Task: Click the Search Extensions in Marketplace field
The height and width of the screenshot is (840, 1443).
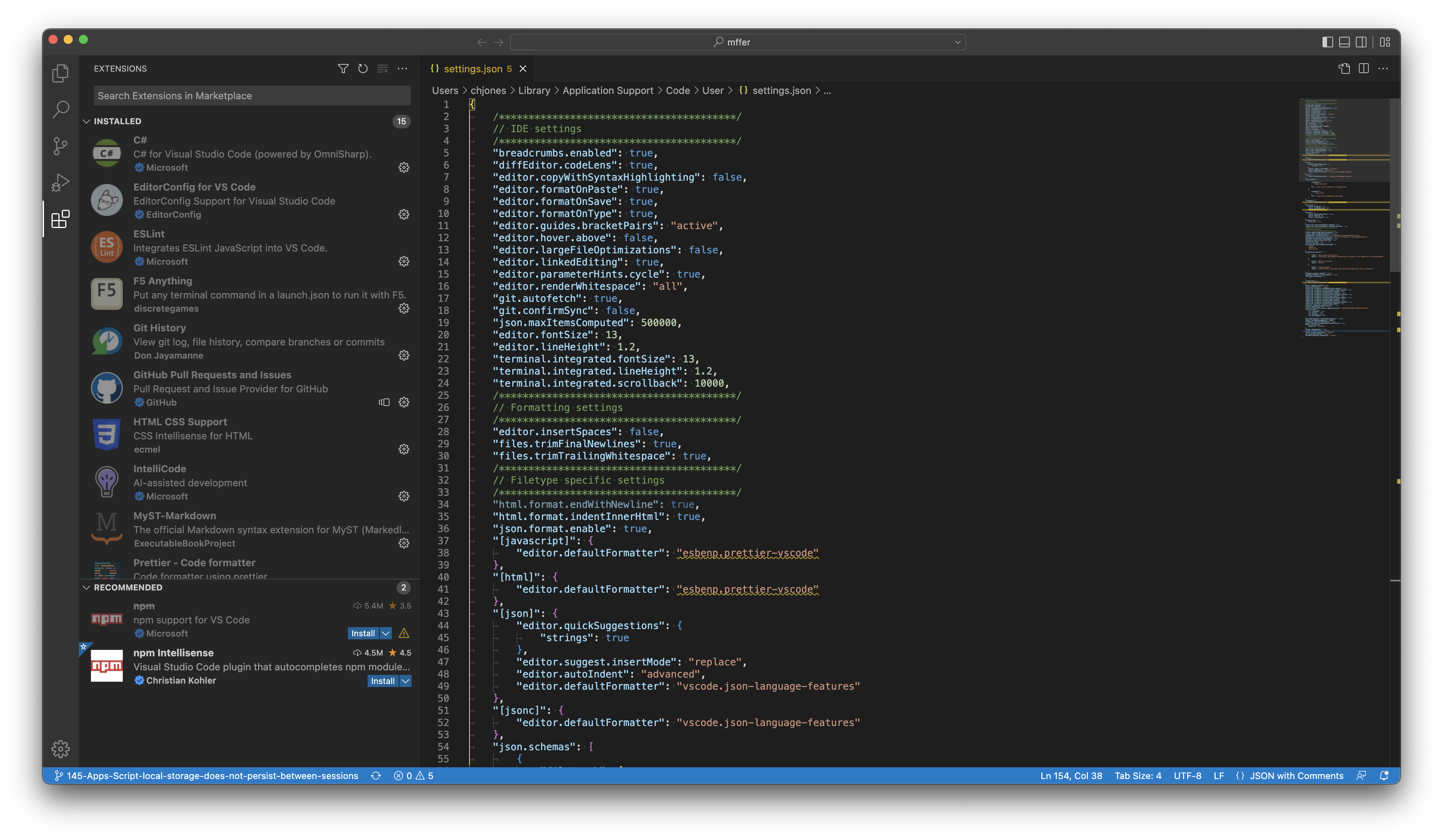Action: click(x=252, y=95)
